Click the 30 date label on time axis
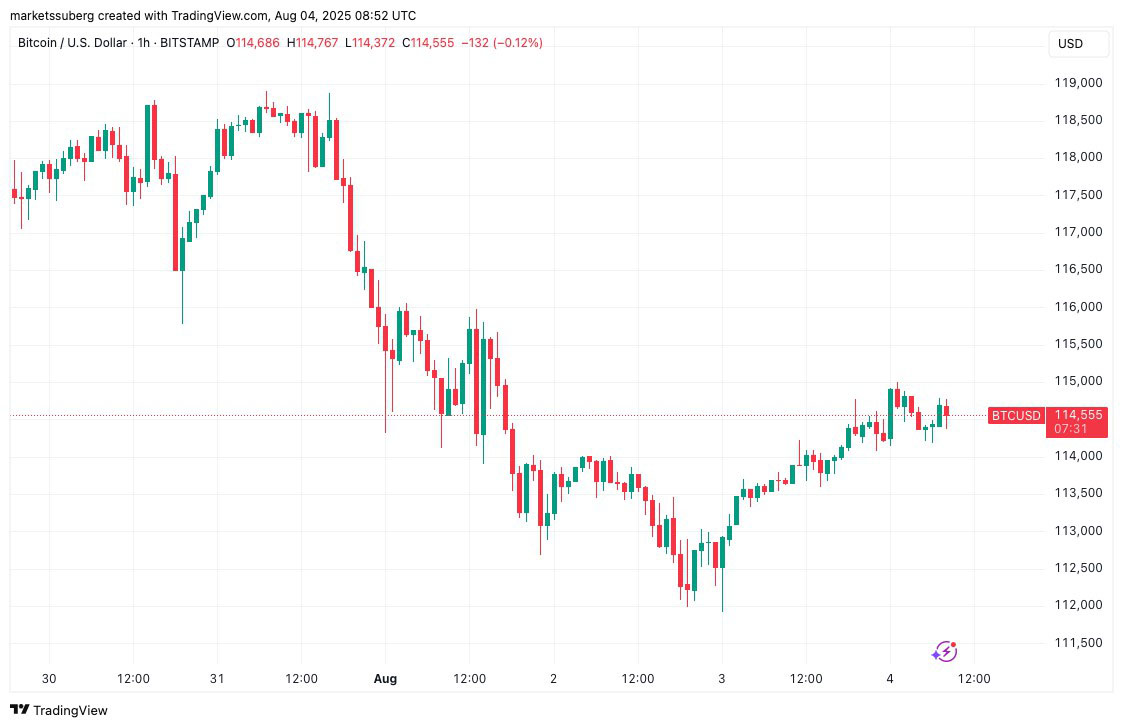The height and width of the screenshot is (727, 1123). tap(49, 678)
